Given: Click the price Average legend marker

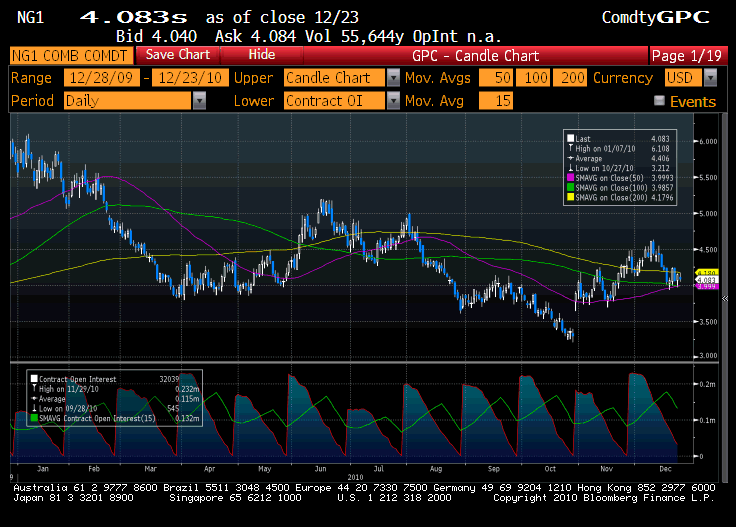Looking at the screenshot, I should click(570, 157).
